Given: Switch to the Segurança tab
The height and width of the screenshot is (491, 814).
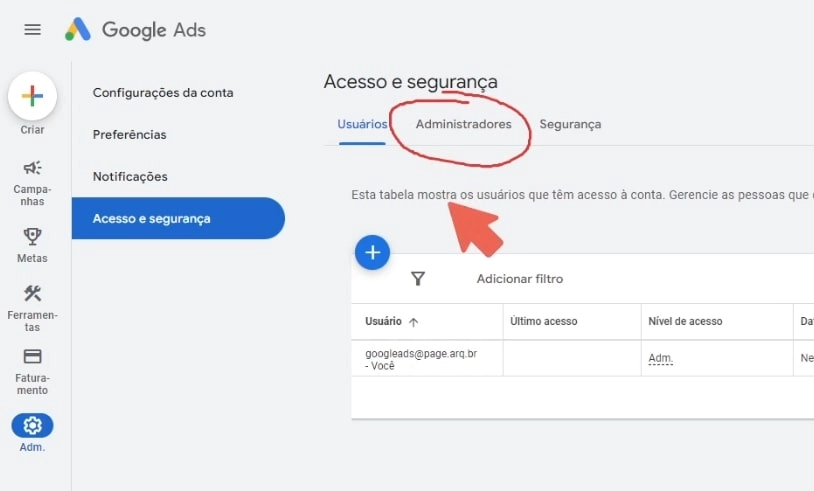Looking at the screenshot, I should click(x=570, y=124).
